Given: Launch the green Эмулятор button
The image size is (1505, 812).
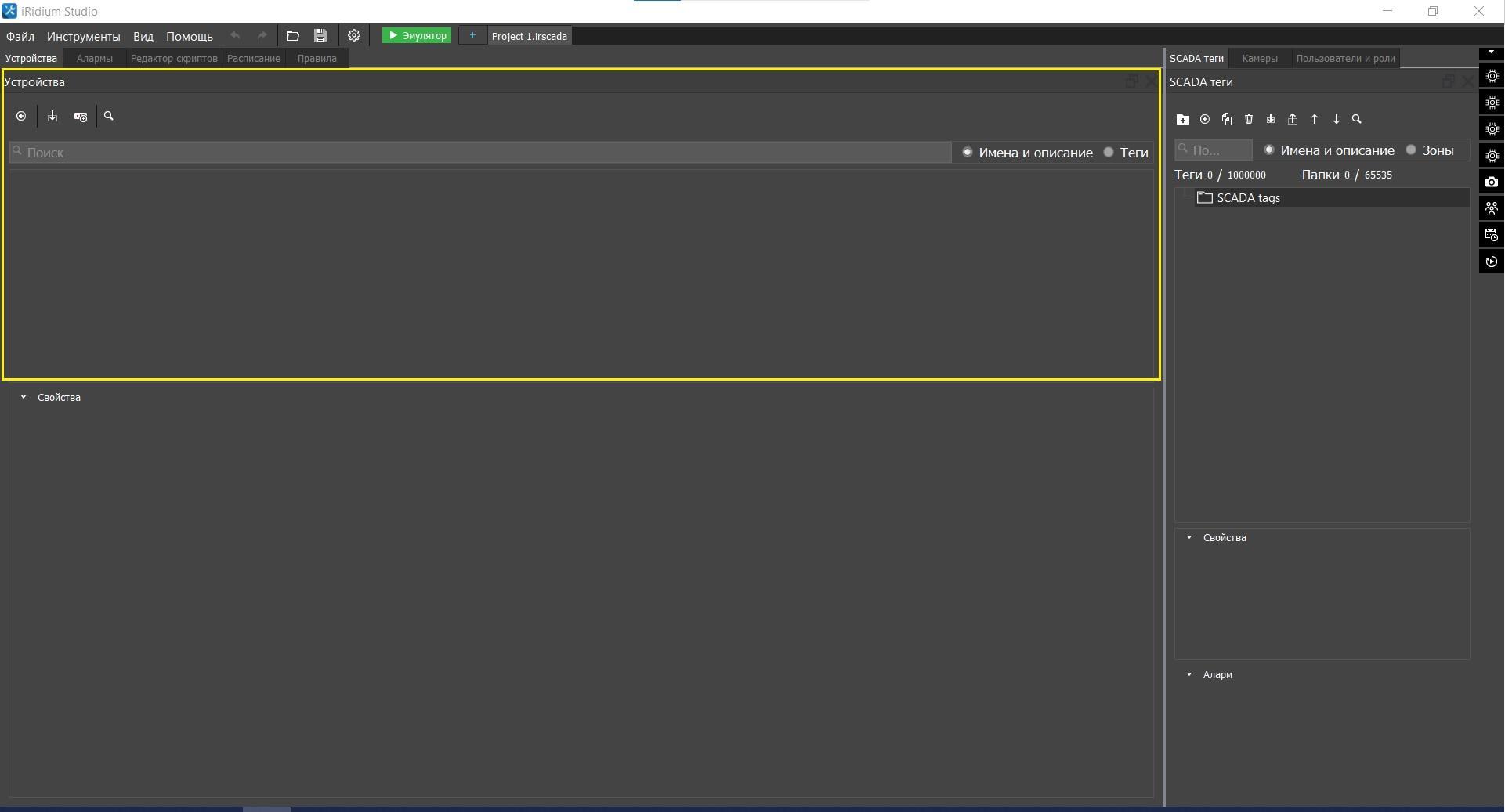Looking at the screenshot, I should (417, 36).
